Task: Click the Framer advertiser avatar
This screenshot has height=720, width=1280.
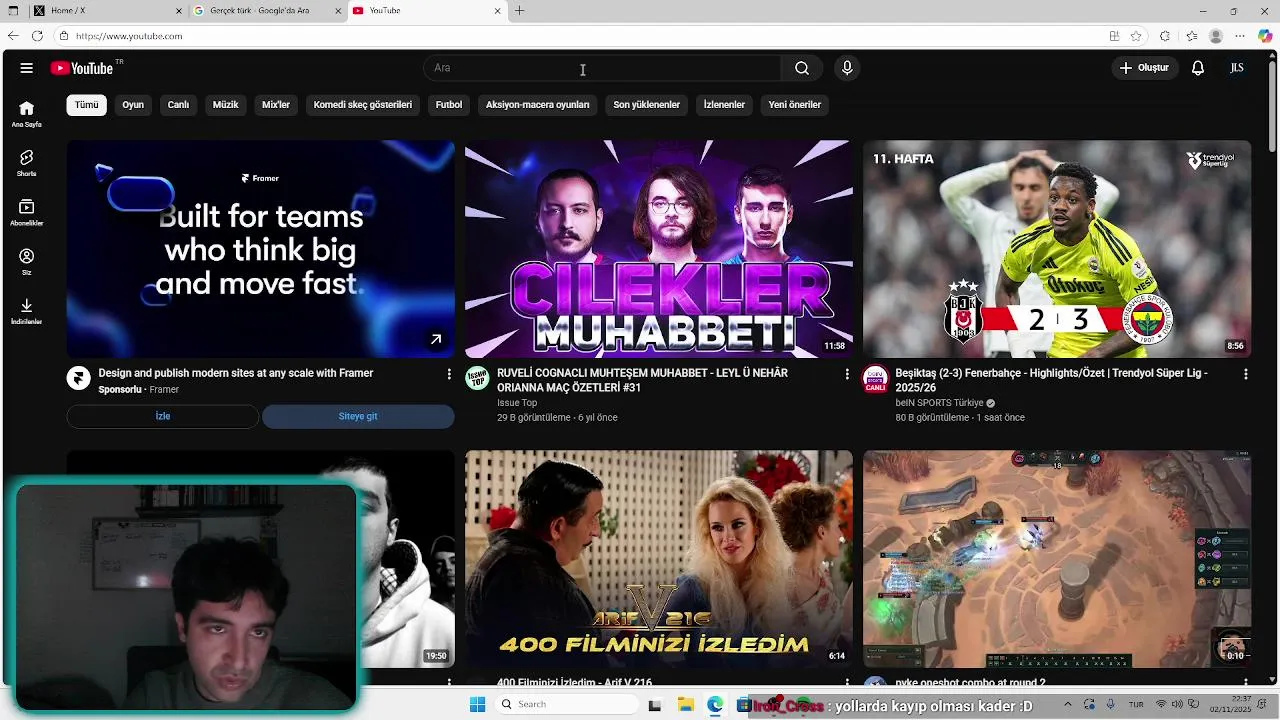Action: point(78,378)
